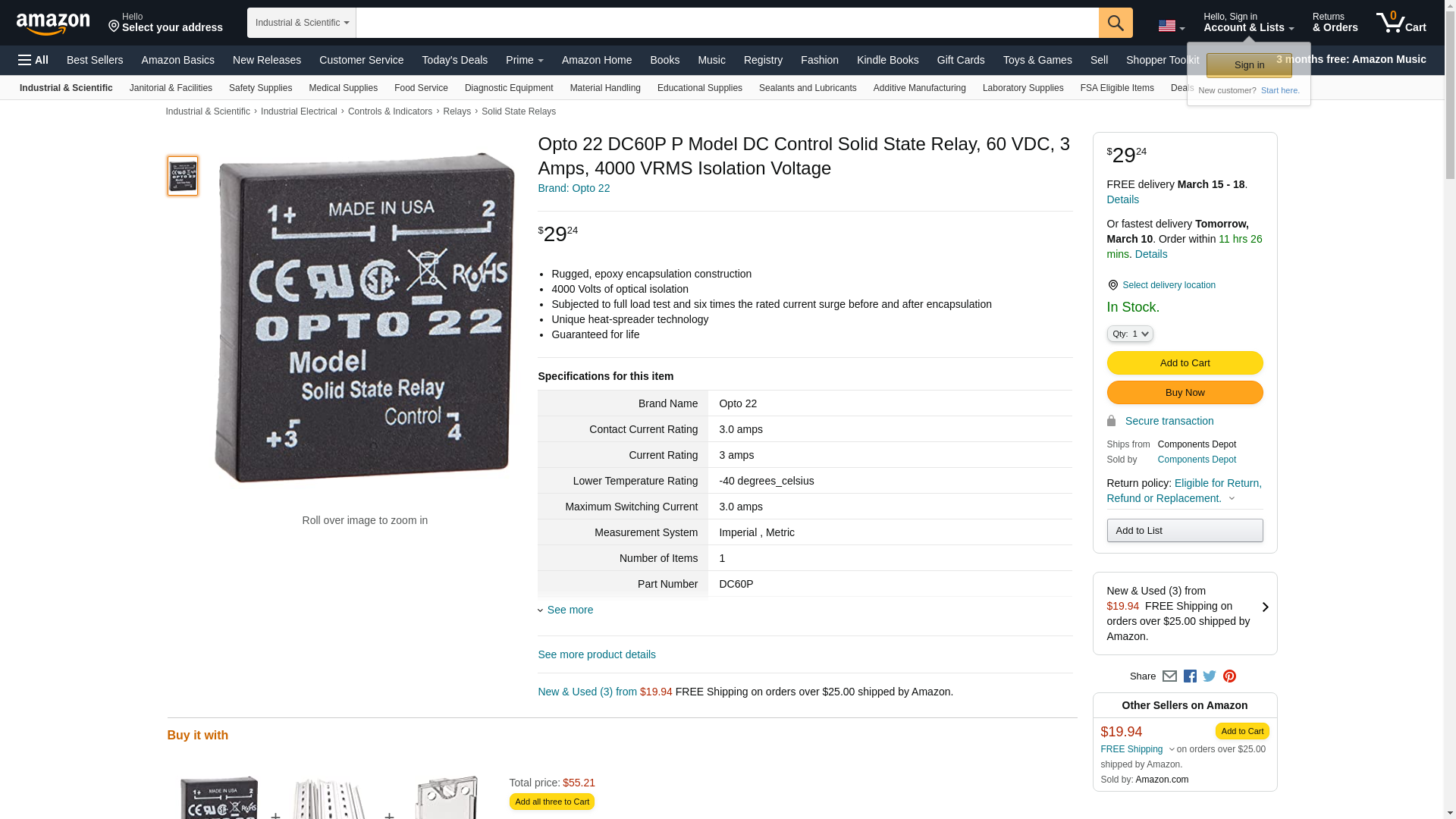Share product on Twitter icon
The image size is (1456, 819).
click(1210, 676)
